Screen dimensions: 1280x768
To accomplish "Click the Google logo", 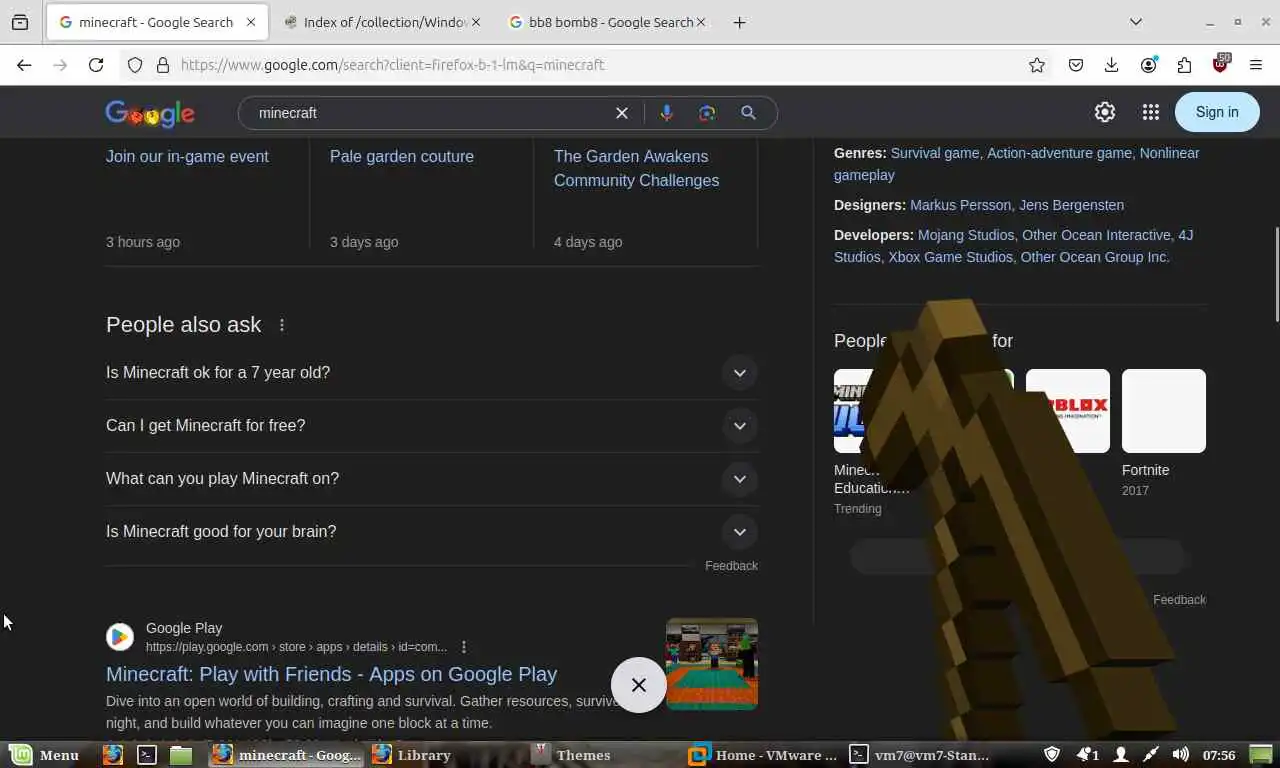I will pos(150,113).
